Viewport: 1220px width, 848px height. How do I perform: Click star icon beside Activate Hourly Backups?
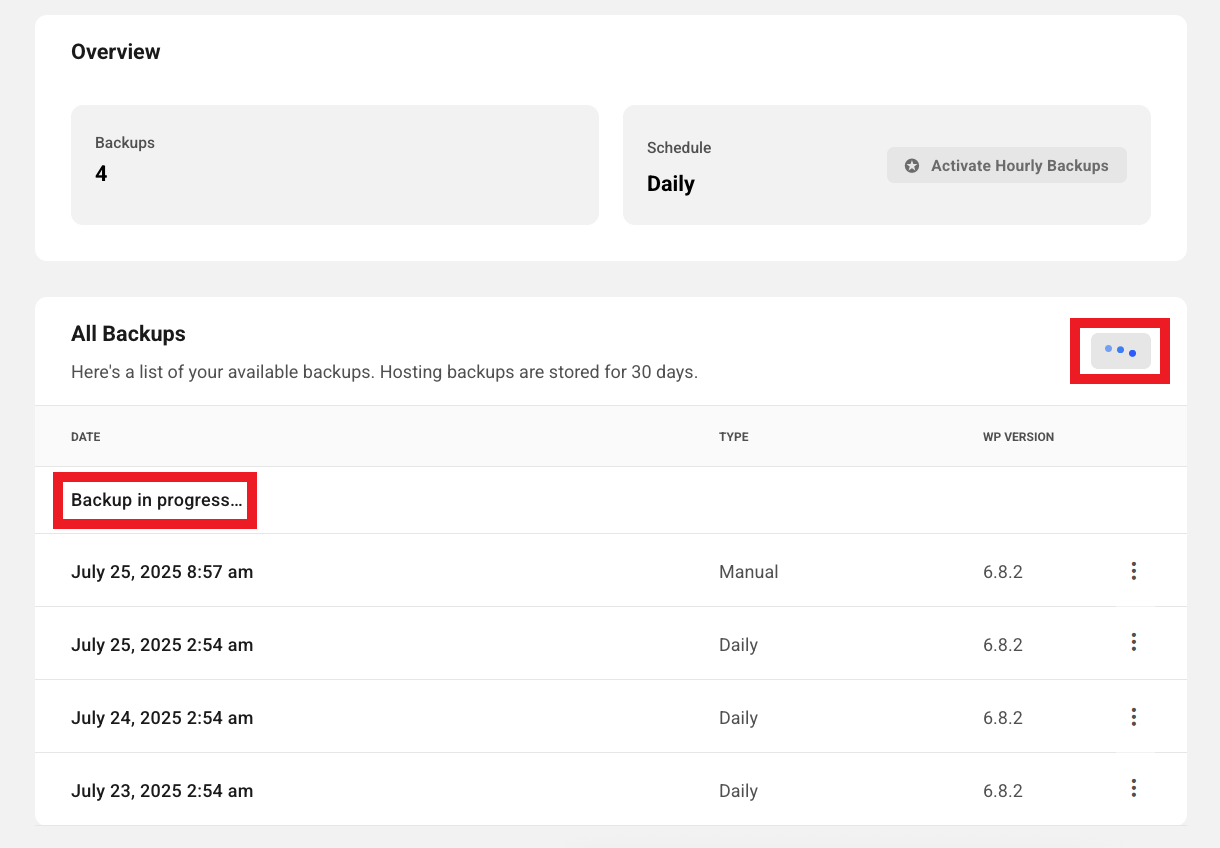click(912, 166)
